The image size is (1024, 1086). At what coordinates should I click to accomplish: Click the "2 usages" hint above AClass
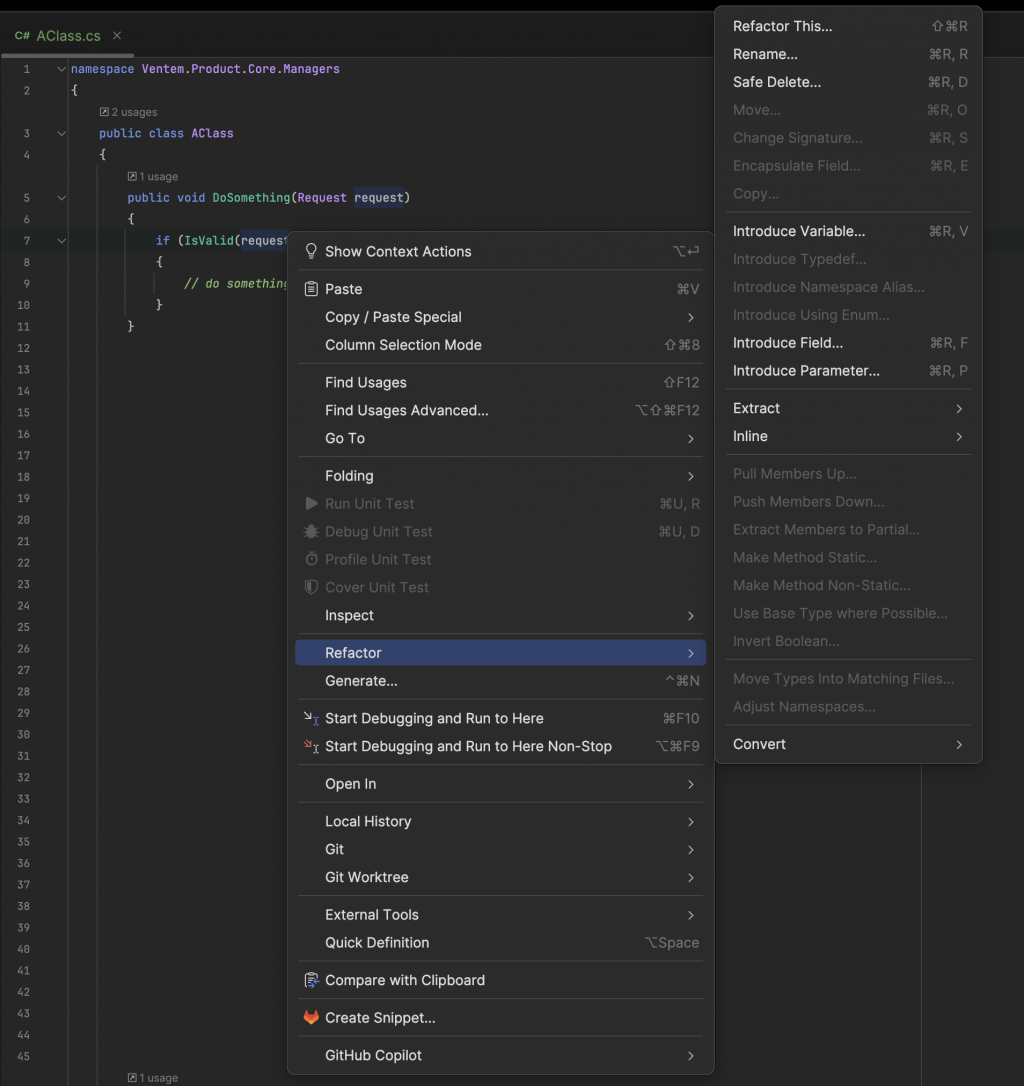(129, 112)
